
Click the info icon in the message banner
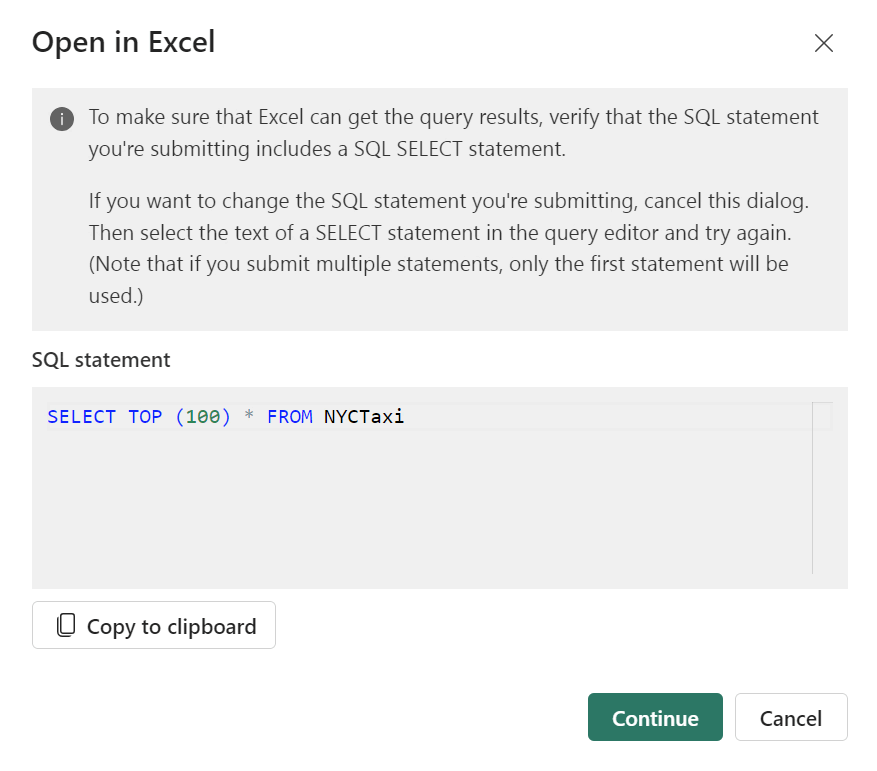[x=62, y=119]
